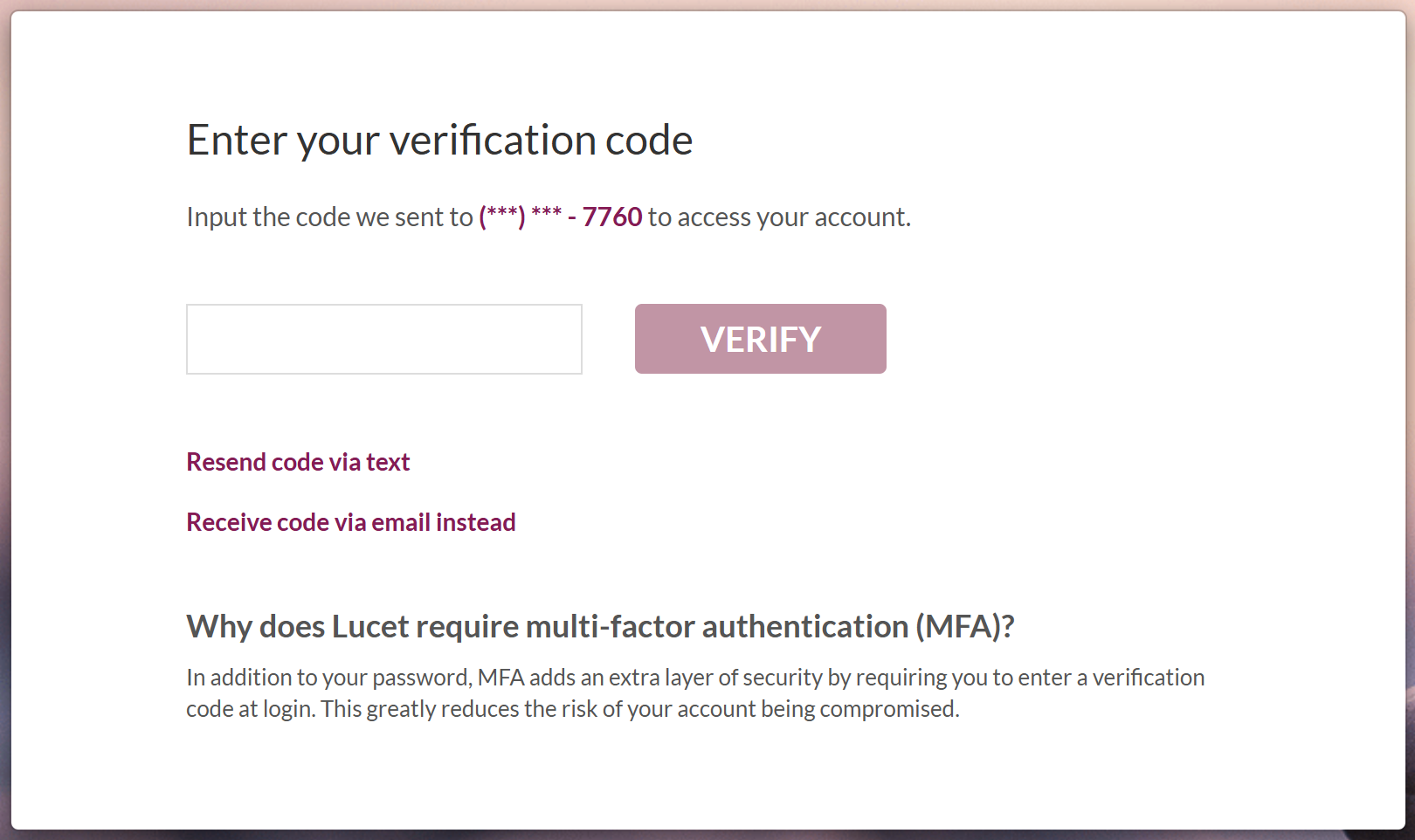Click the digits '7760' in the phone number
The height and width of the screenshot is (840, 1415).
tap(612, 217)
